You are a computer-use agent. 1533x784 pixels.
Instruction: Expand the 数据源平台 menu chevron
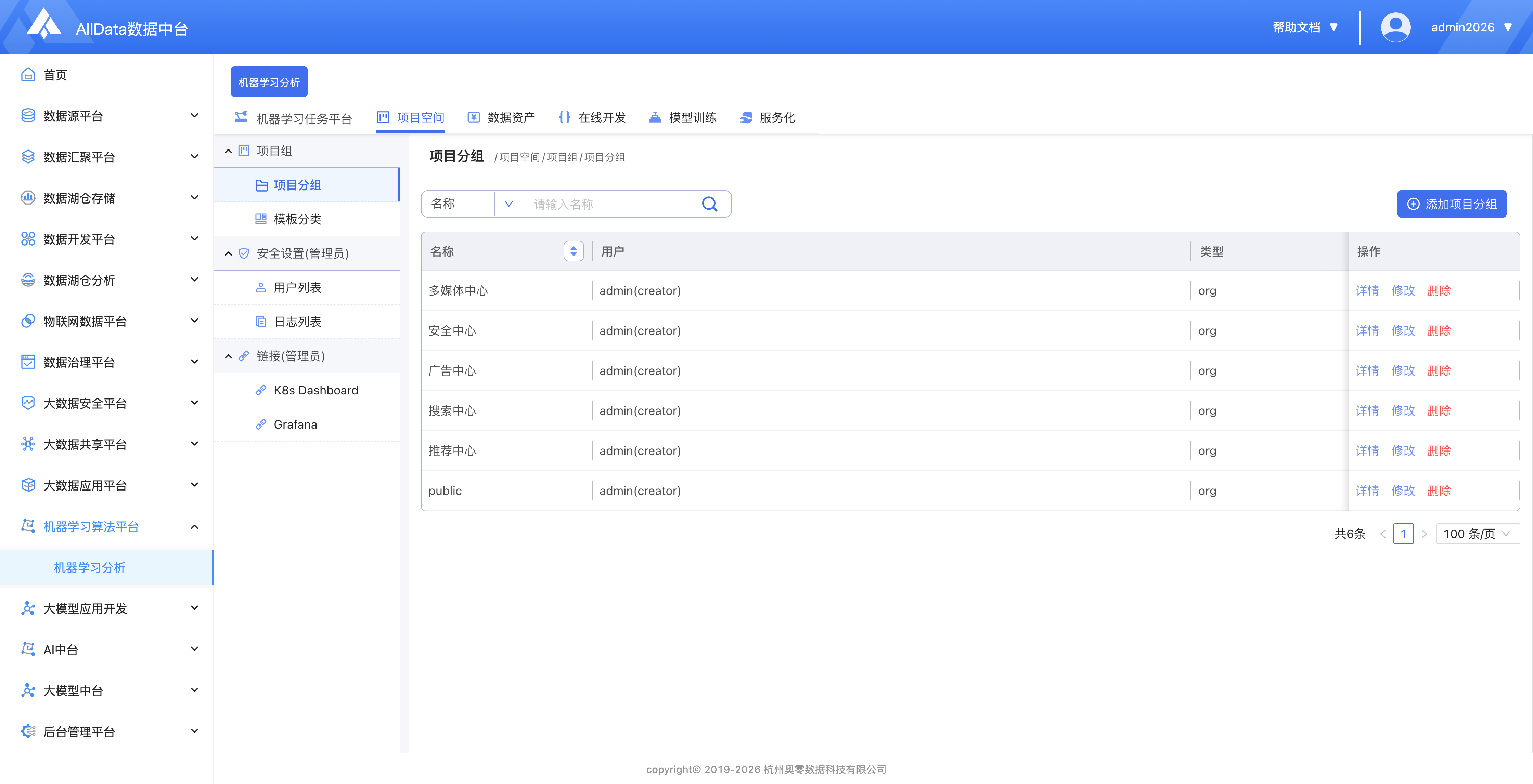(195, 115)
